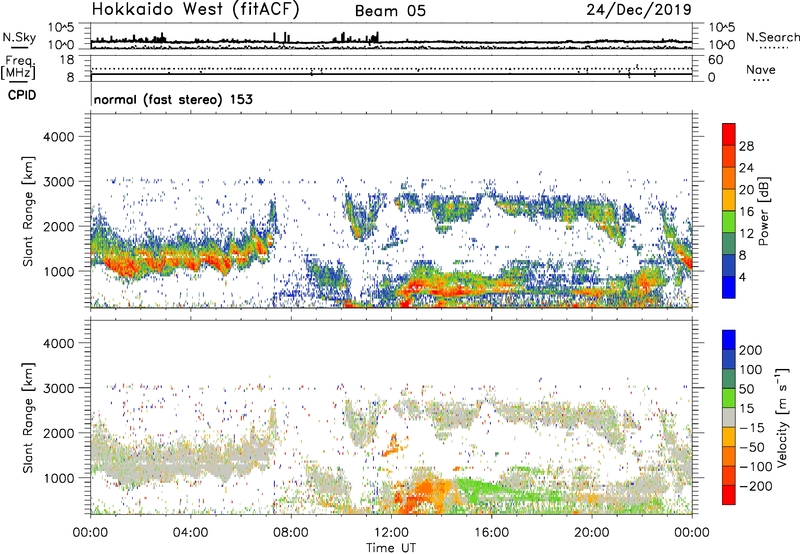Click the '-100' label on Velocity colorbar
800x554 pixels.
click(x=756, y=467)
